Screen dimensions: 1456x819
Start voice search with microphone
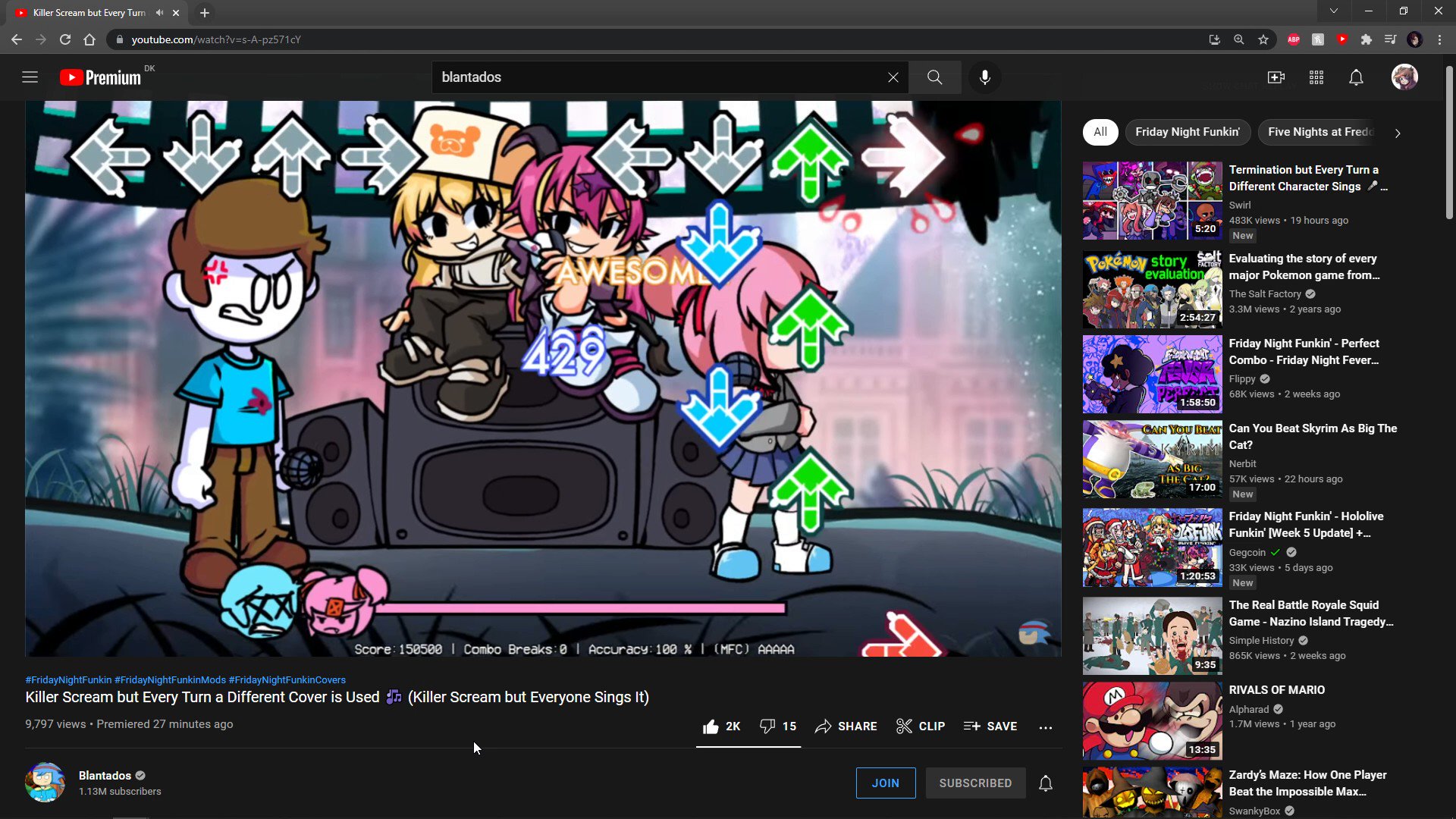pyautogui.click(x=984, y=77)
